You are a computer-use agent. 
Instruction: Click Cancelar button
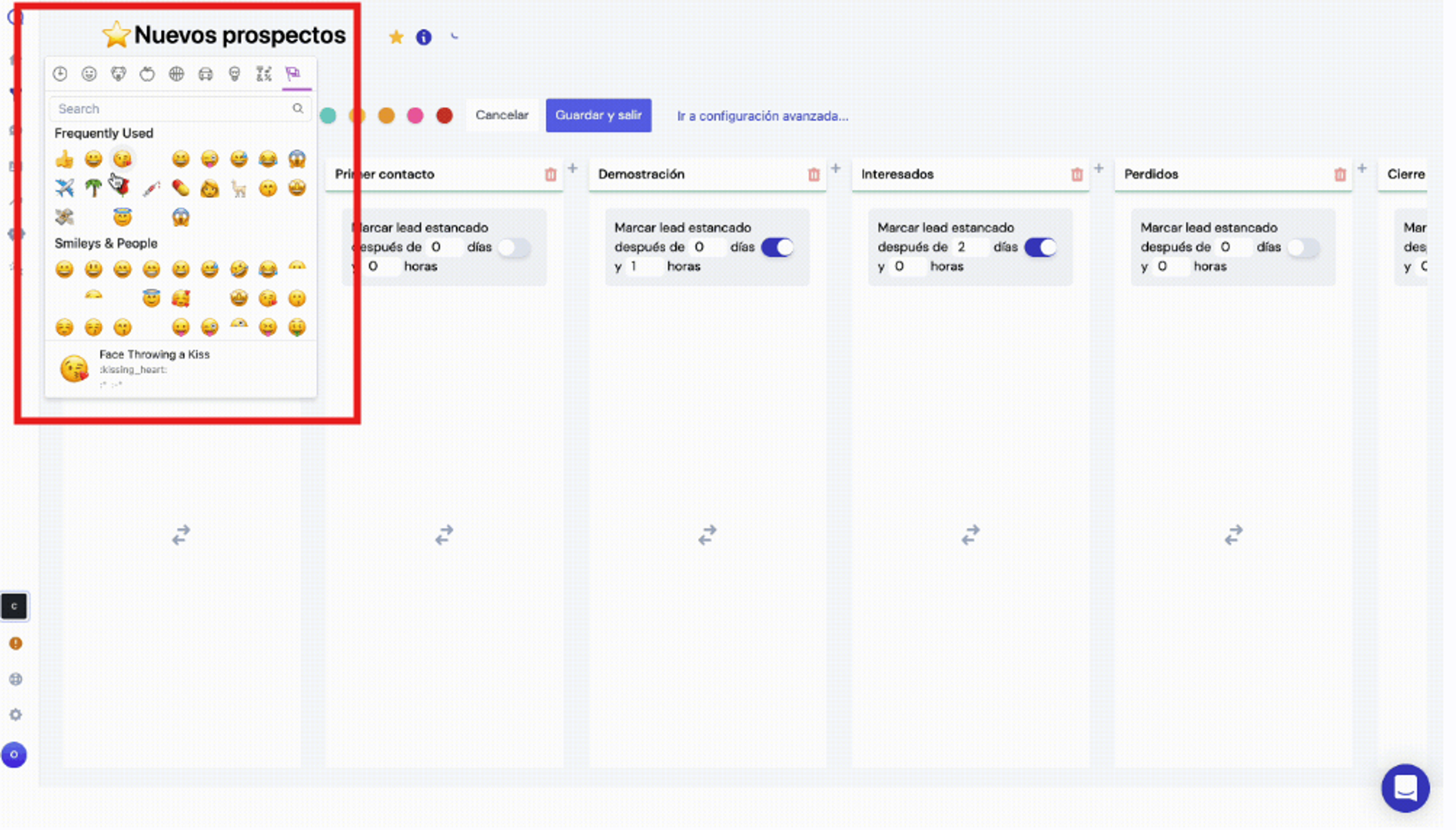coord(502,115)
